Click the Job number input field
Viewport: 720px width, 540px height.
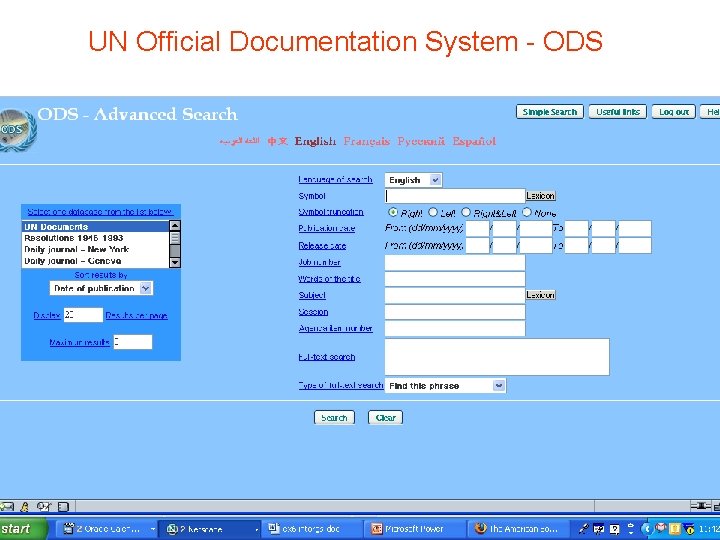tap(455, 262)
